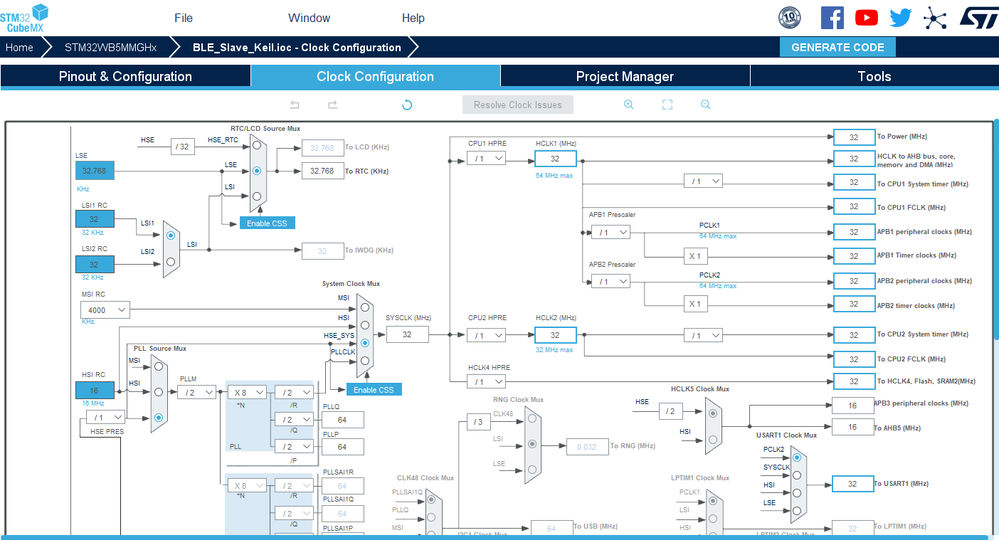Viewport: 999px width, 540px height.
Task: Open the Help menu
Action: point(413,18)
